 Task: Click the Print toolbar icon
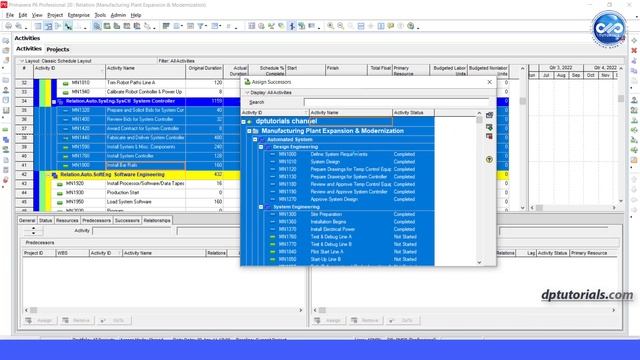tap(8, 26)
